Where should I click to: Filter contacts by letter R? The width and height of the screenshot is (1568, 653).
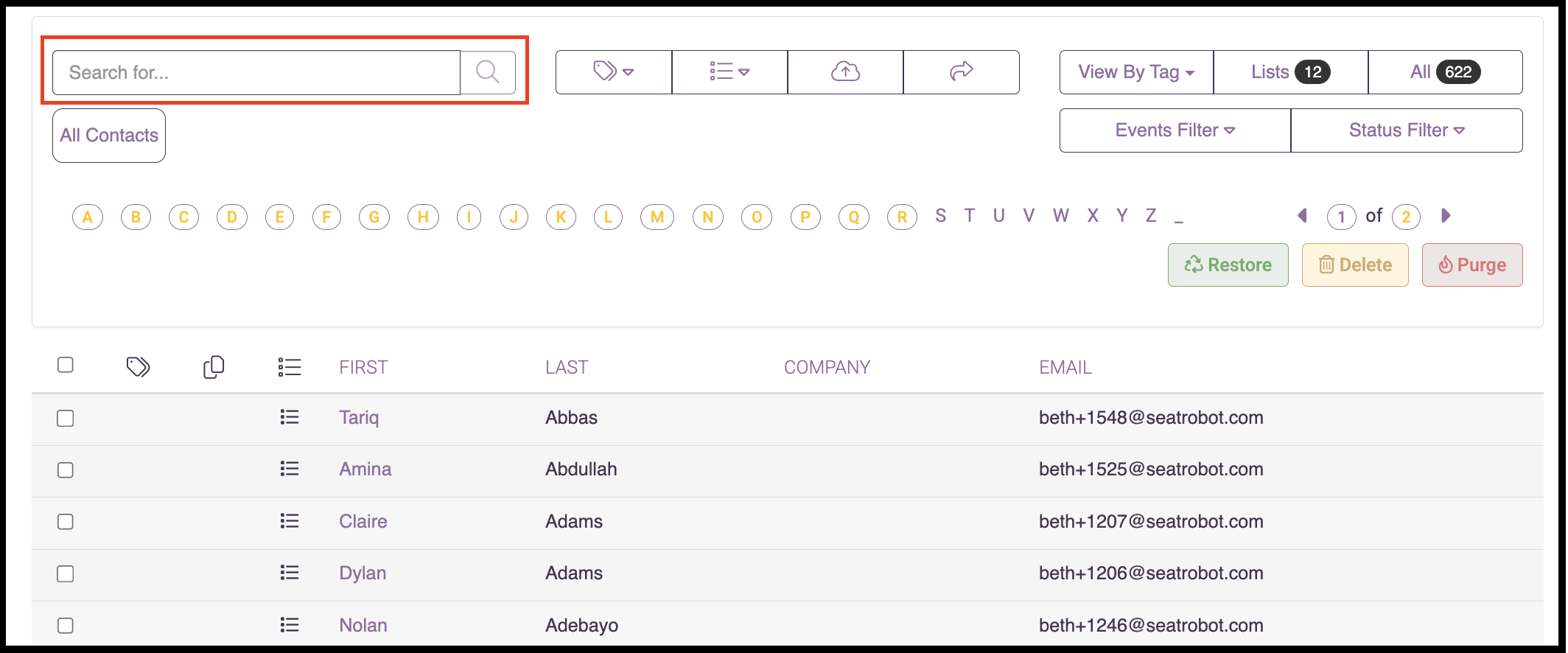902,217
